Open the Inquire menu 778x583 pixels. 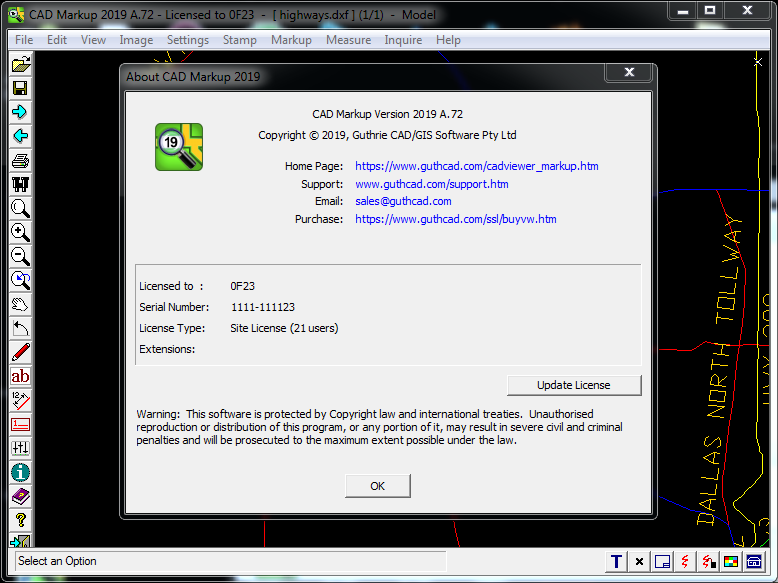(403, 40)
